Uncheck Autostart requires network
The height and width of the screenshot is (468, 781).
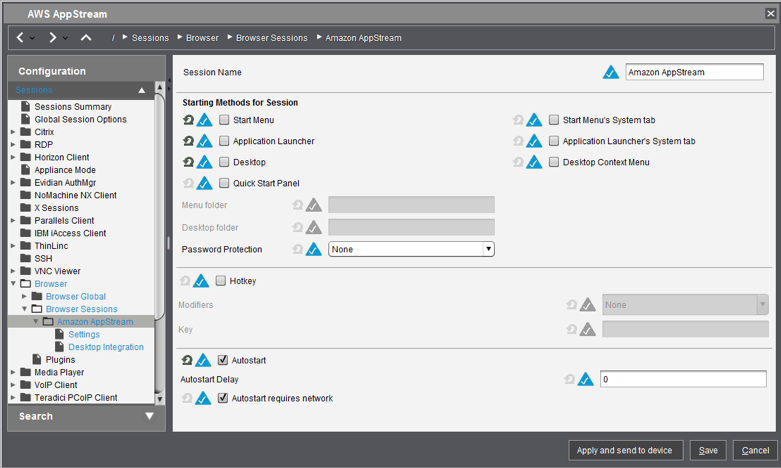223,398
